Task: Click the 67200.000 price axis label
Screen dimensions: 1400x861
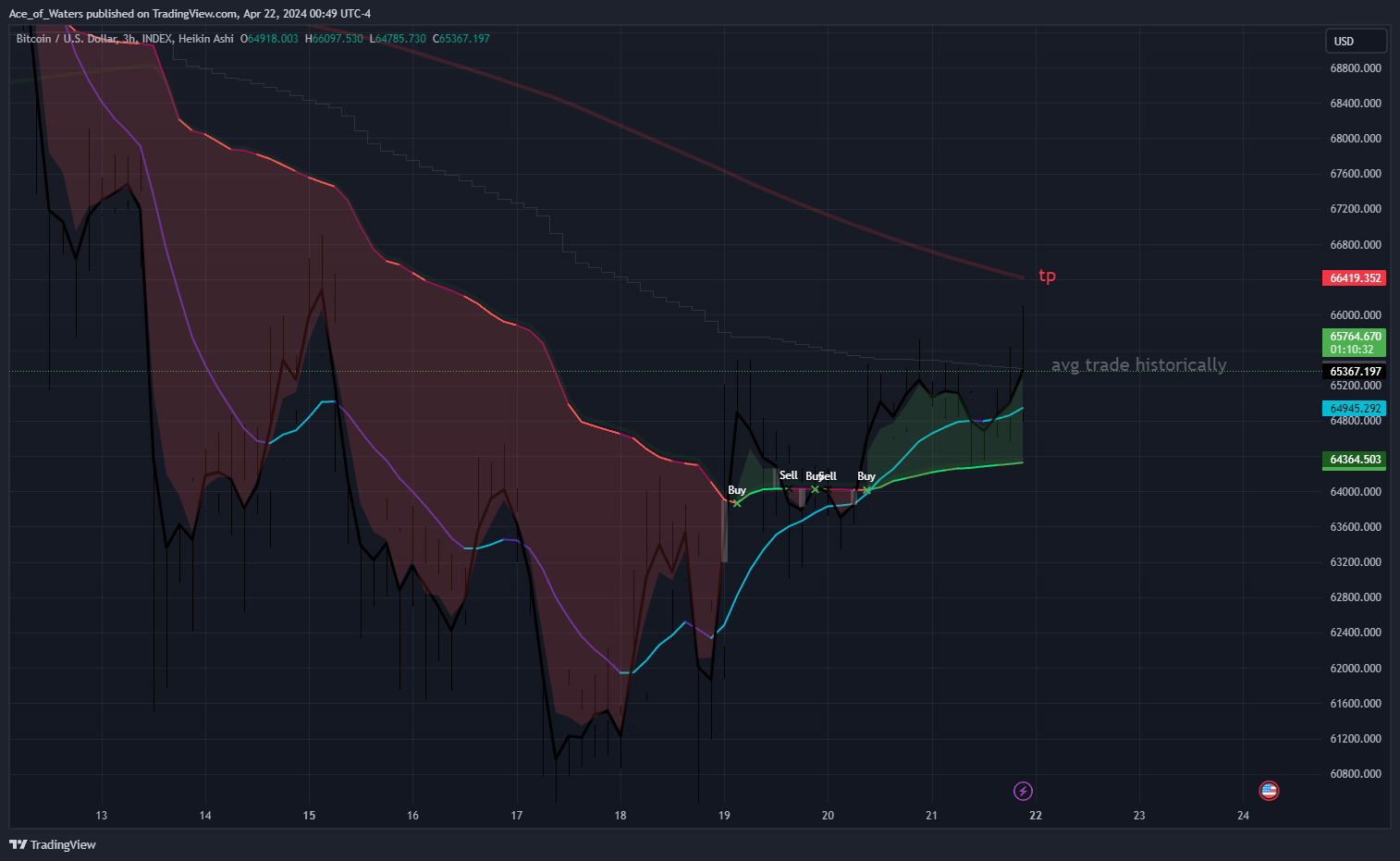Action: tap(1356, 209)
